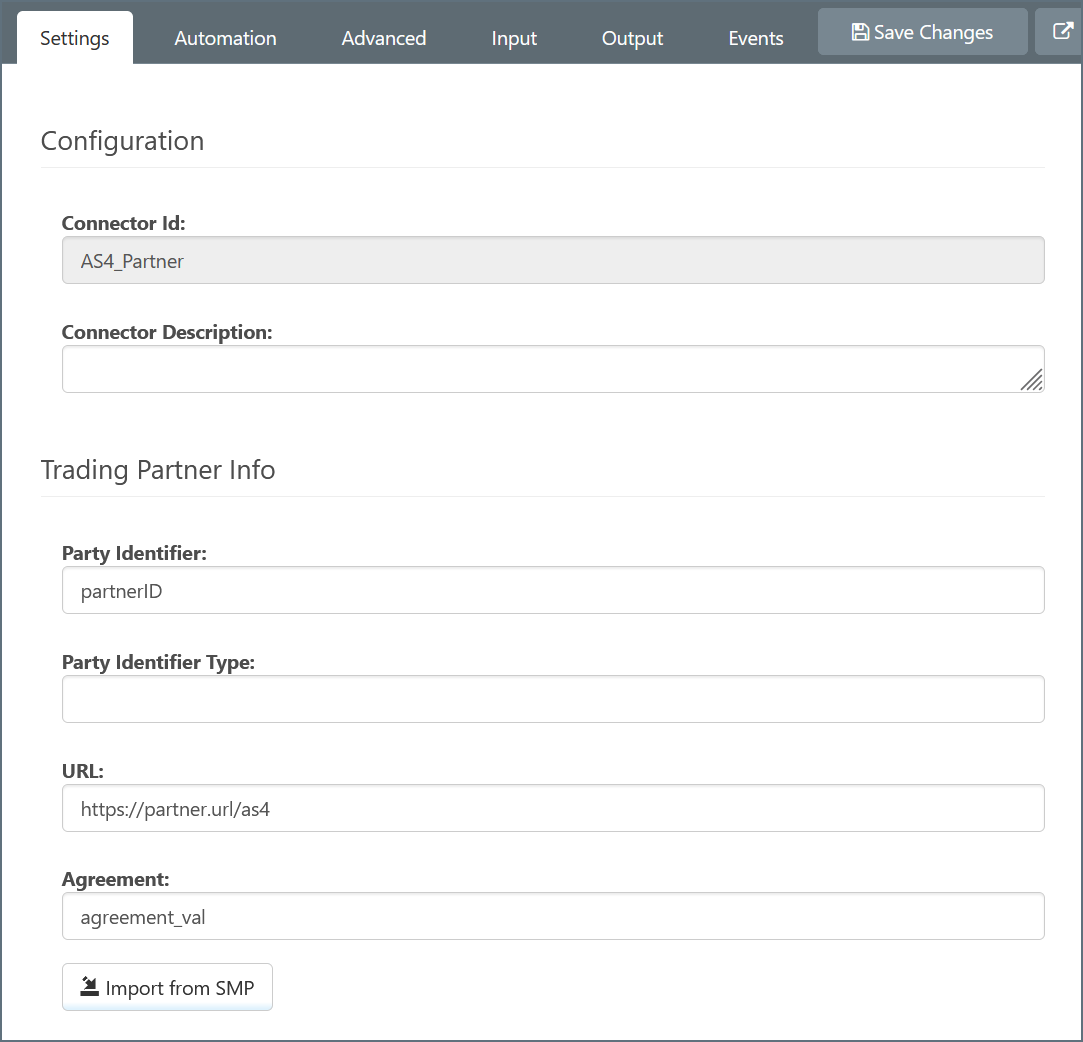Select the Output tab
The image size is (1083, 1042).
(x=632, y=38)
